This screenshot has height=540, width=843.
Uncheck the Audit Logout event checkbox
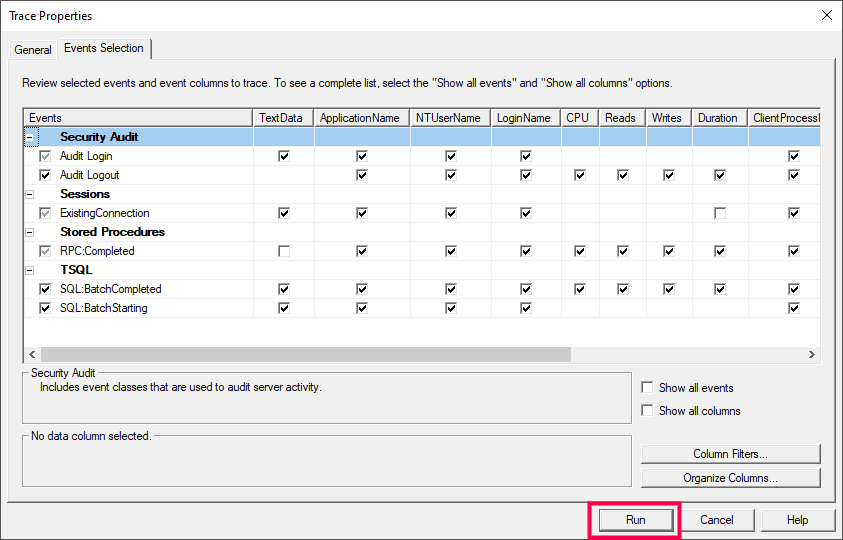[x=45, y=175]
